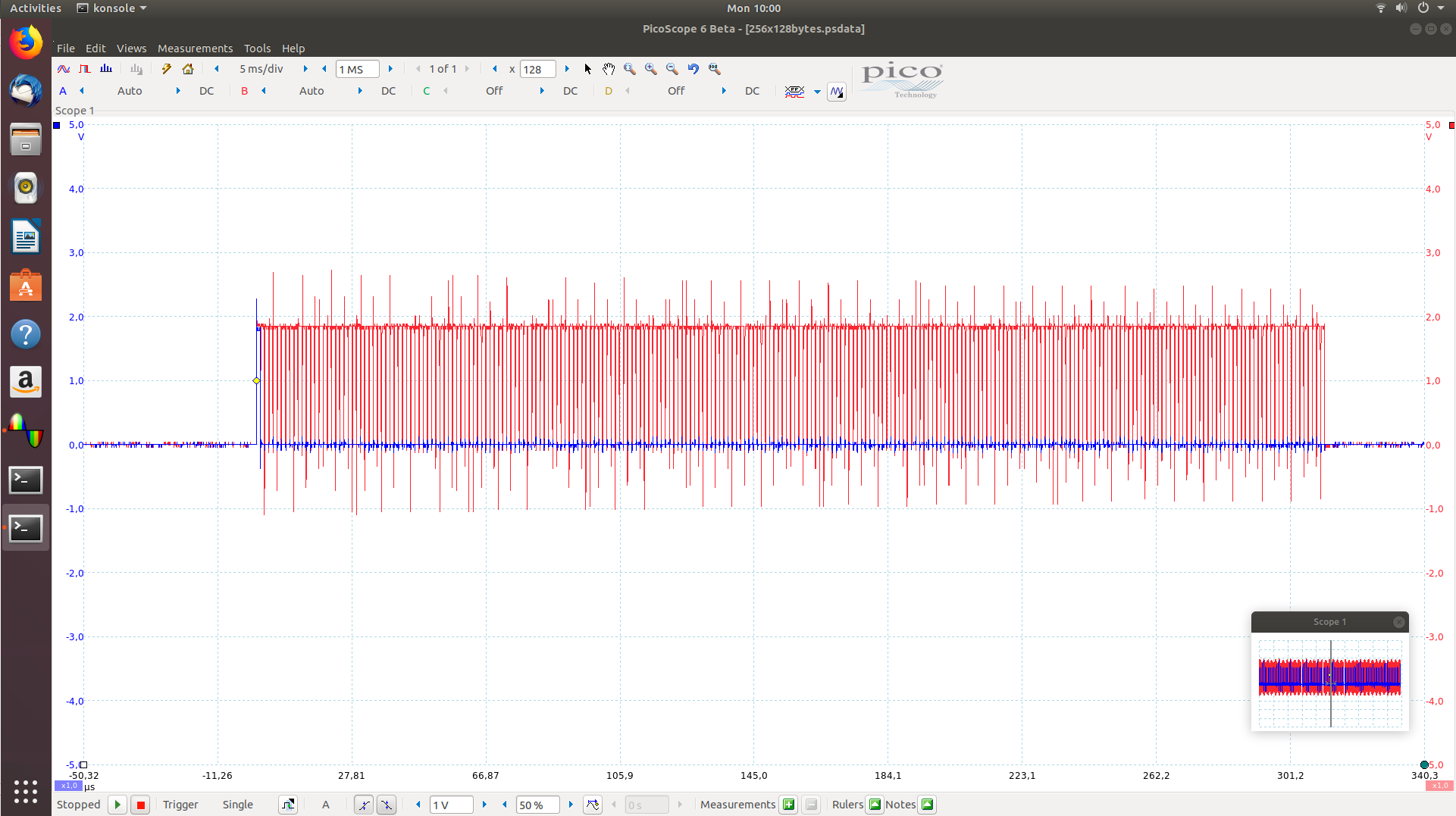Toggle Notes panel display button
Image resolution: width=1456 pixels, height=816 pixels.
(927, 805)
